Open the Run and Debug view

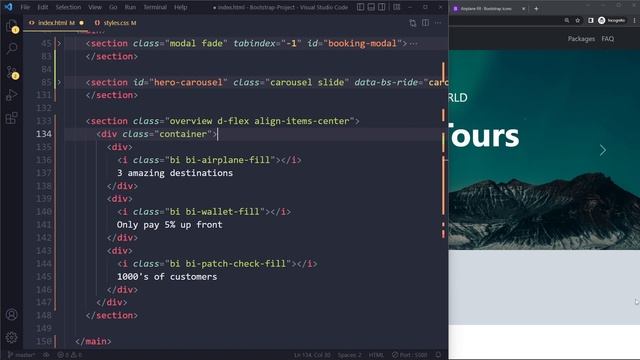(11, 95)
